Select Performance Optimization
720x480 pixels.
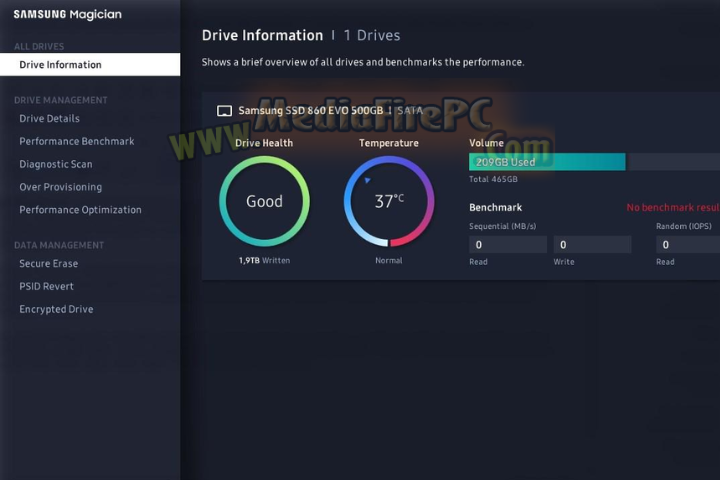tap(80, 210)
